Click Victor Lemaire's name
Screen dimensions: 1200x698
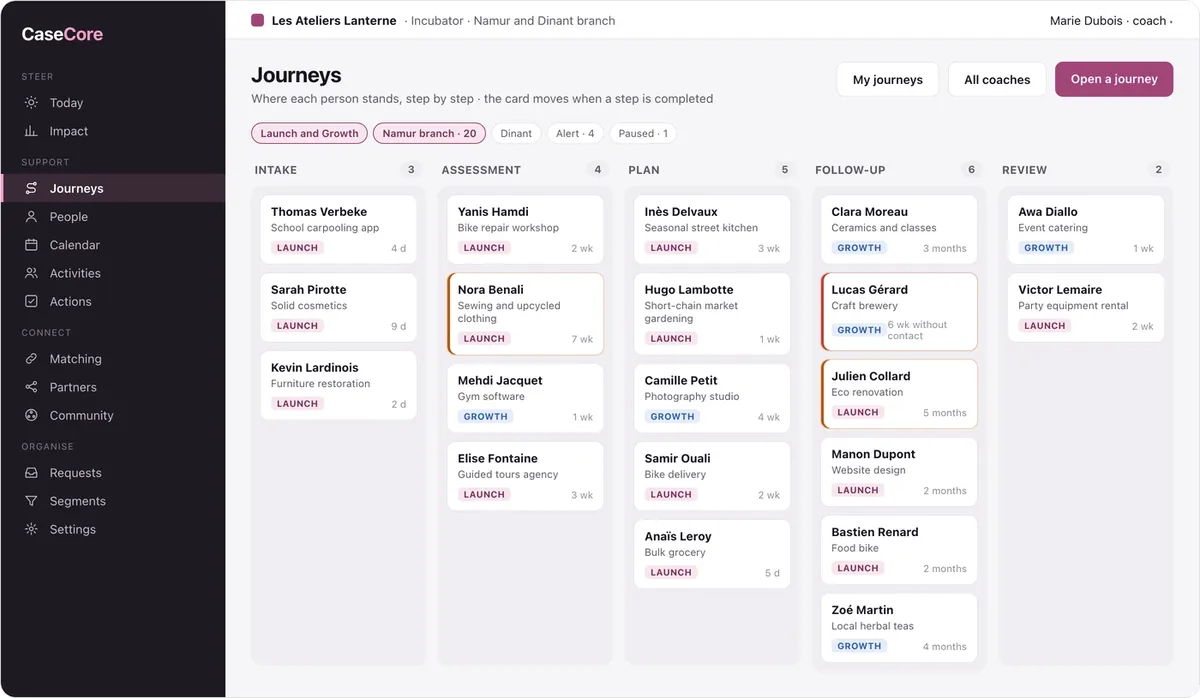[x=1060, y=290]
